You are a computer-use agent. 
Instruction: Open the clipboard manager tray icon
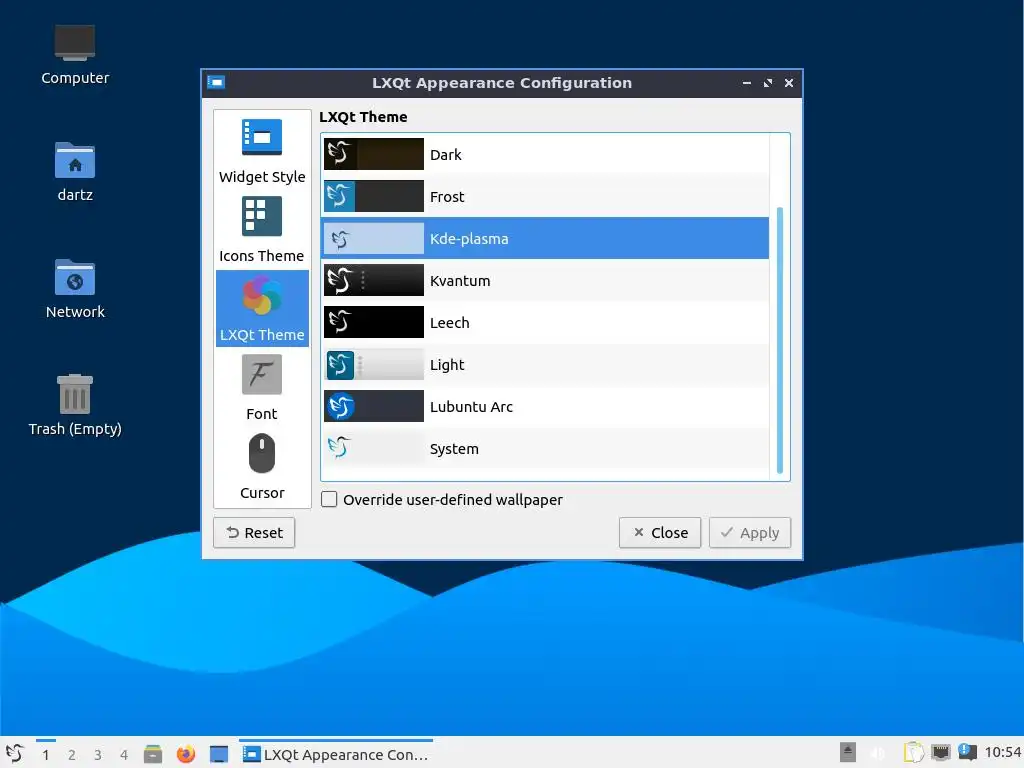(914, 752)
